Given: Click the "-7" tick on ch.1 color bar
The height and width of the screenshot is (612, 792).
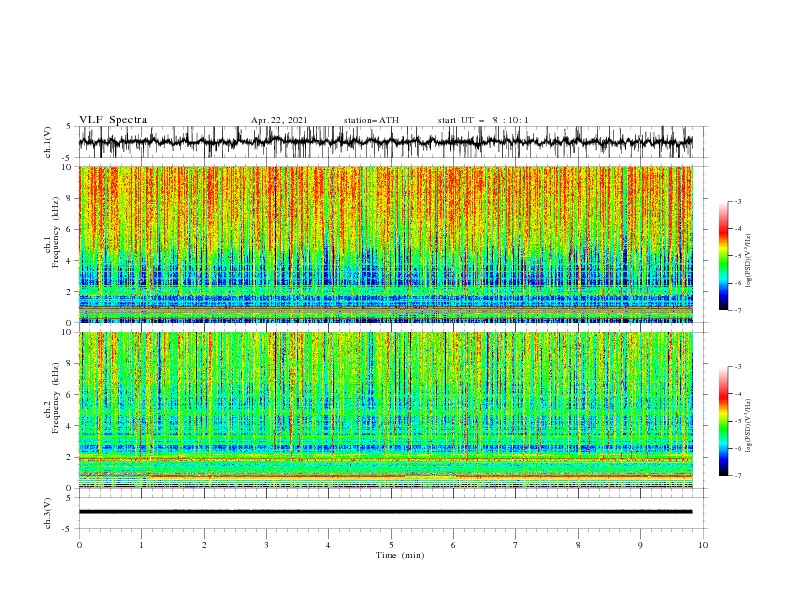Looking at the screenshot, I should [737, 311].
